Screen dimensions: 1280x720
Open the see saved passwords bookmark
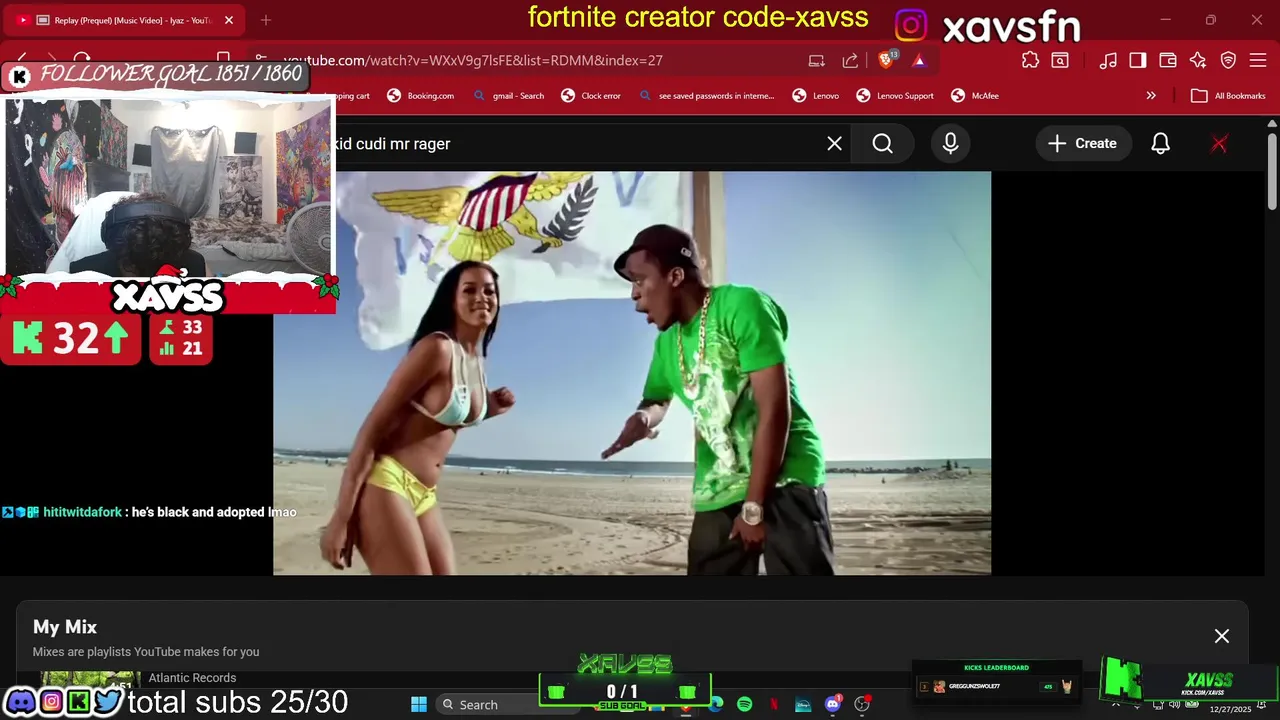click(706, 96)
